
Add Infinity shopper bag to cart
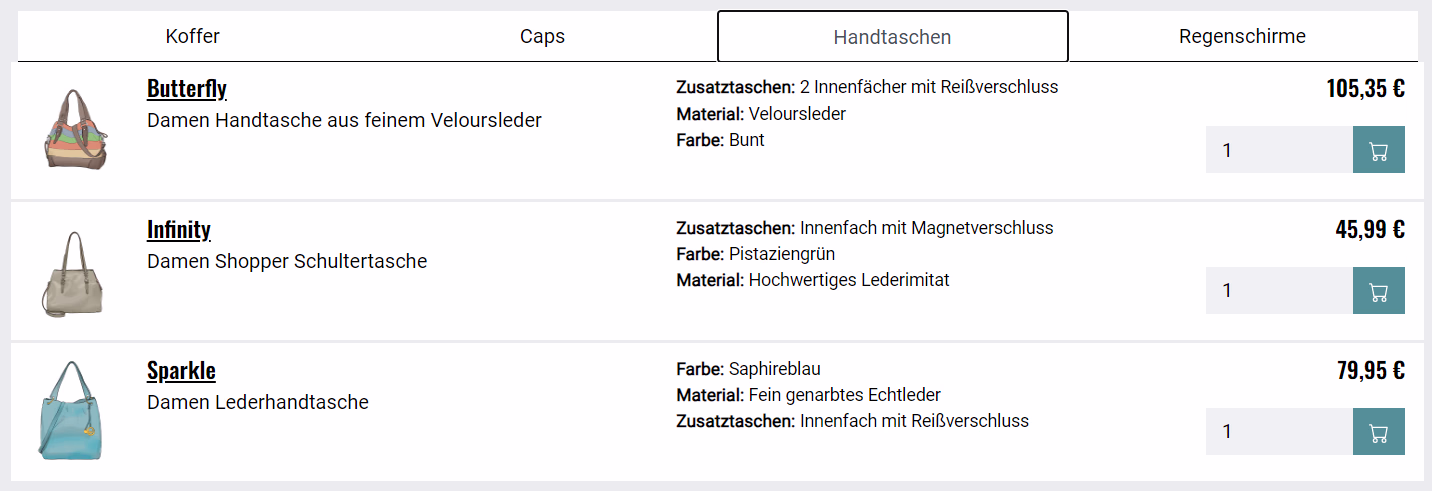click(x=1378, y=291)
